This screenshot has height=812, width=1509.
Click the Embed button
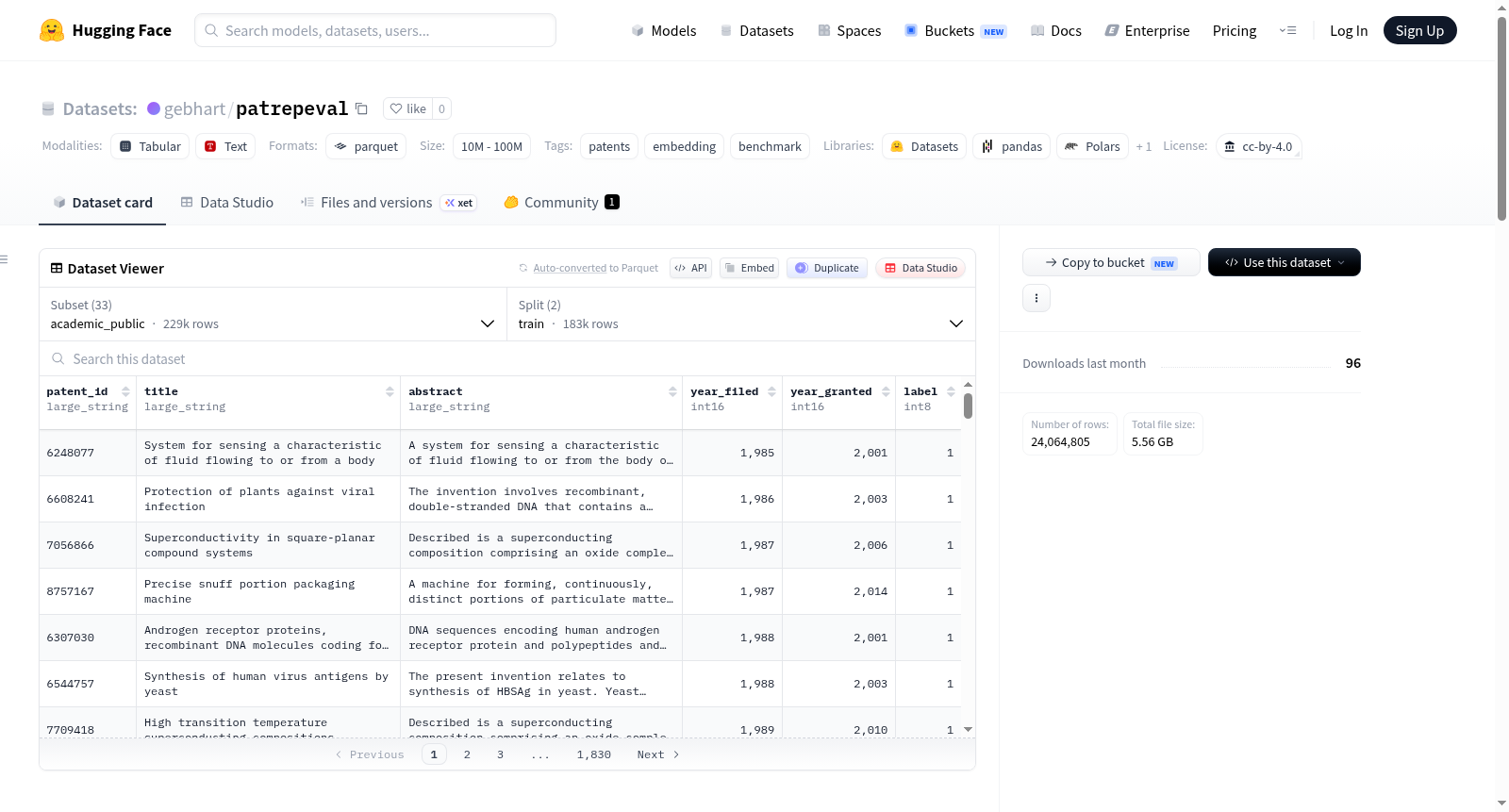point(750,268)
